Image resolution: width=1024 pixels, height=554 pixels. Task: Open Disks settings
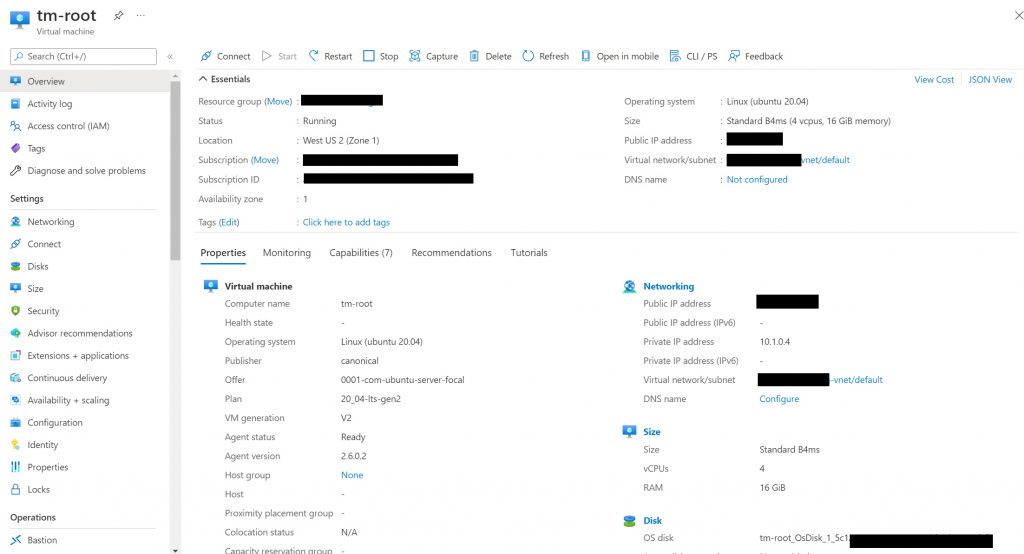coord(37,267)
